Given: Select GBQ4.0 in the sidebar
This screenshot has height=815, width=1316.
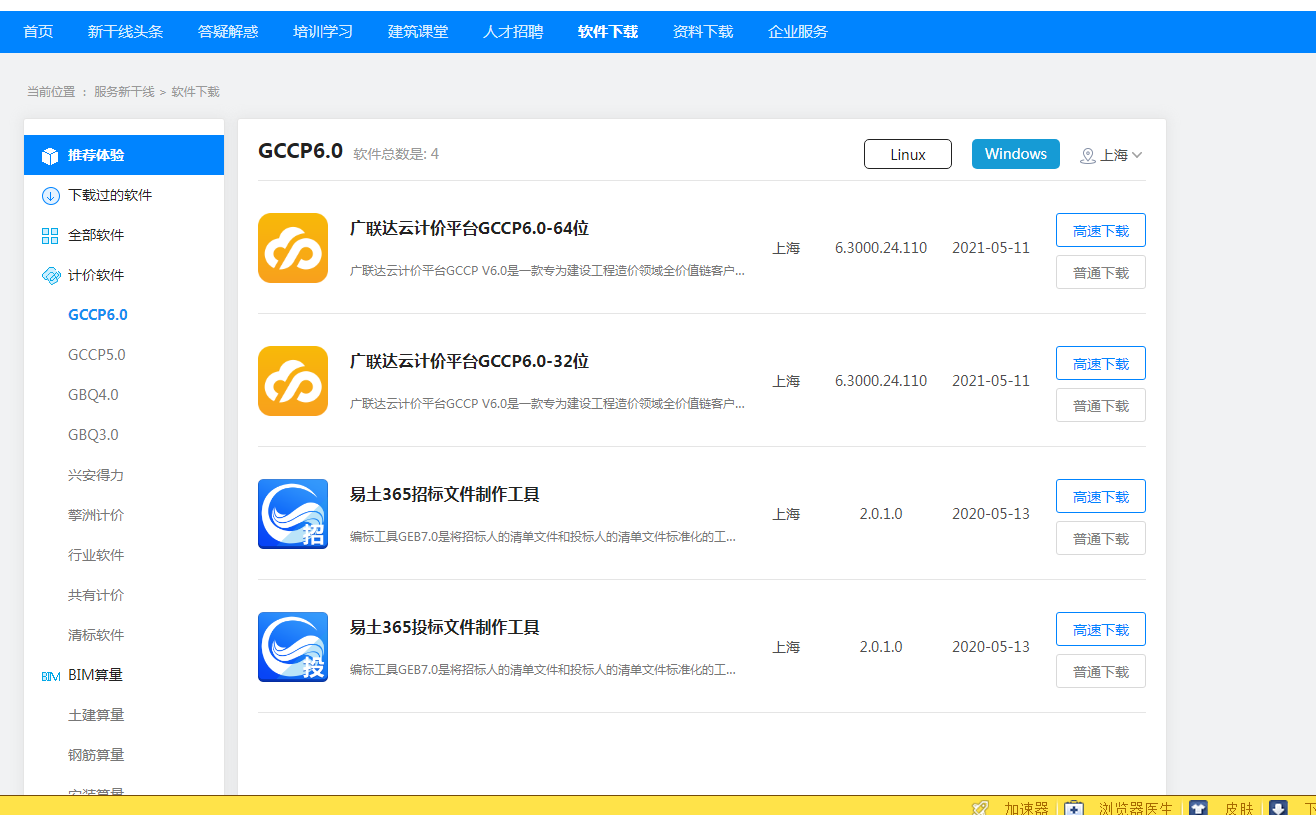Looking at the screenshot, I should point(93,395).
